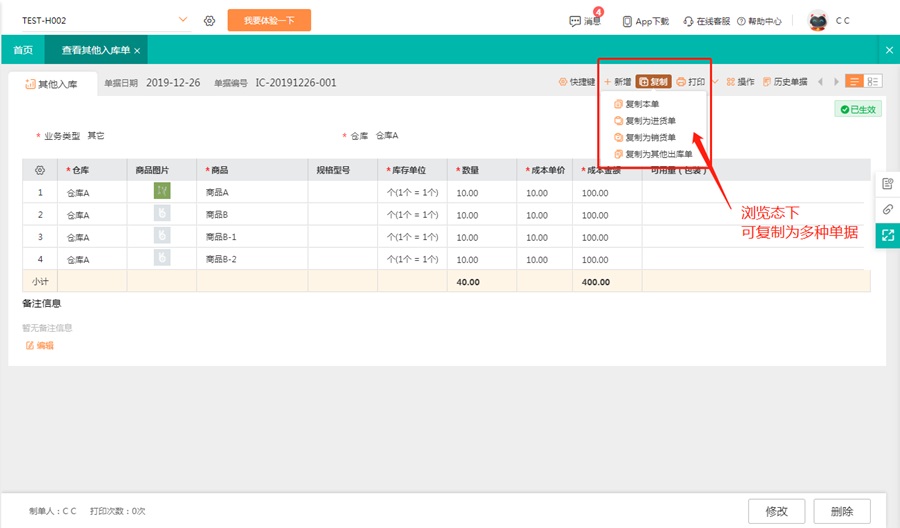Click the 删除 button

[842, 511]
